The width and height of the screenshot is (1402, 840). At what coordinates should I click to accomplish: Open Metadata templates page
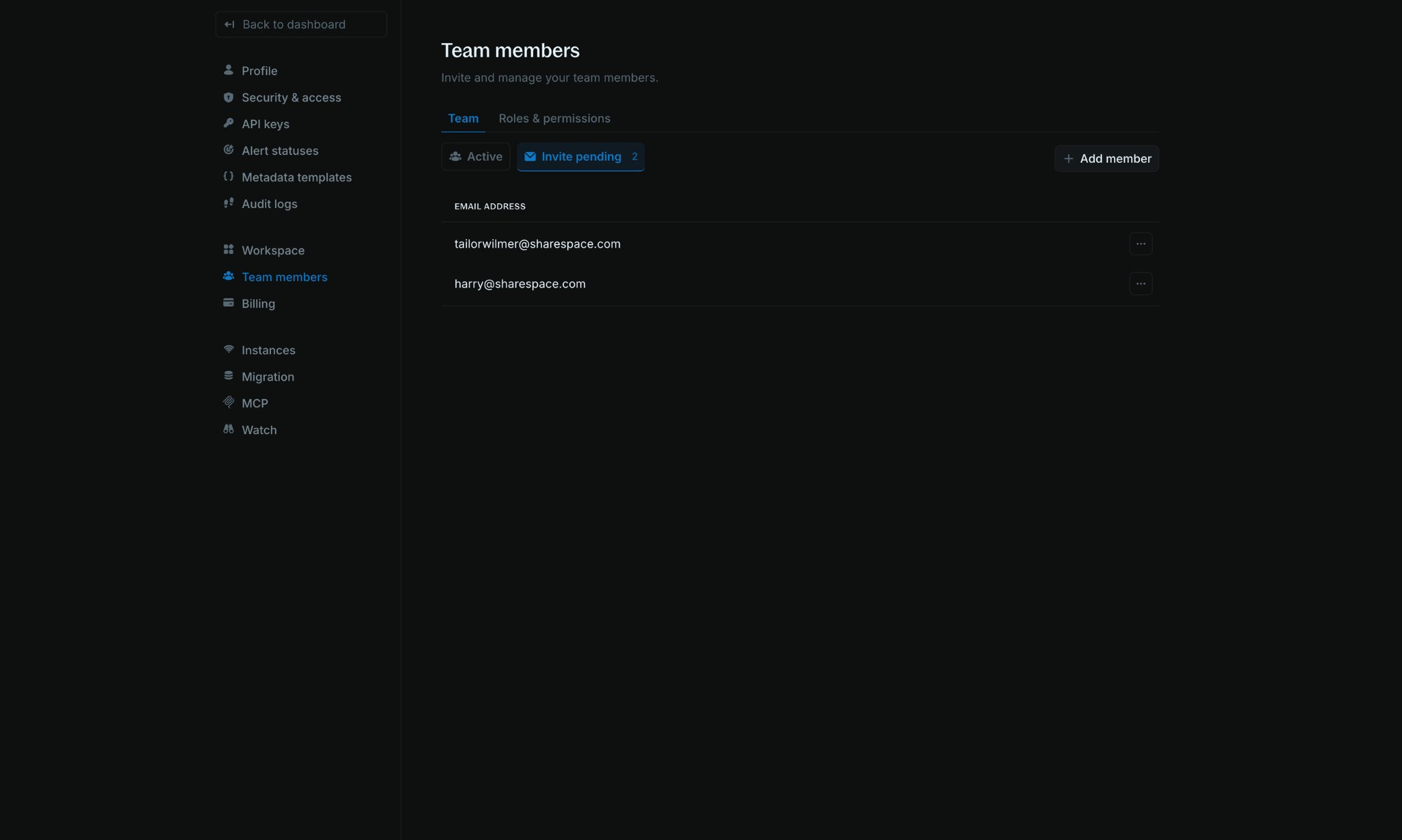tap(296, 177)
